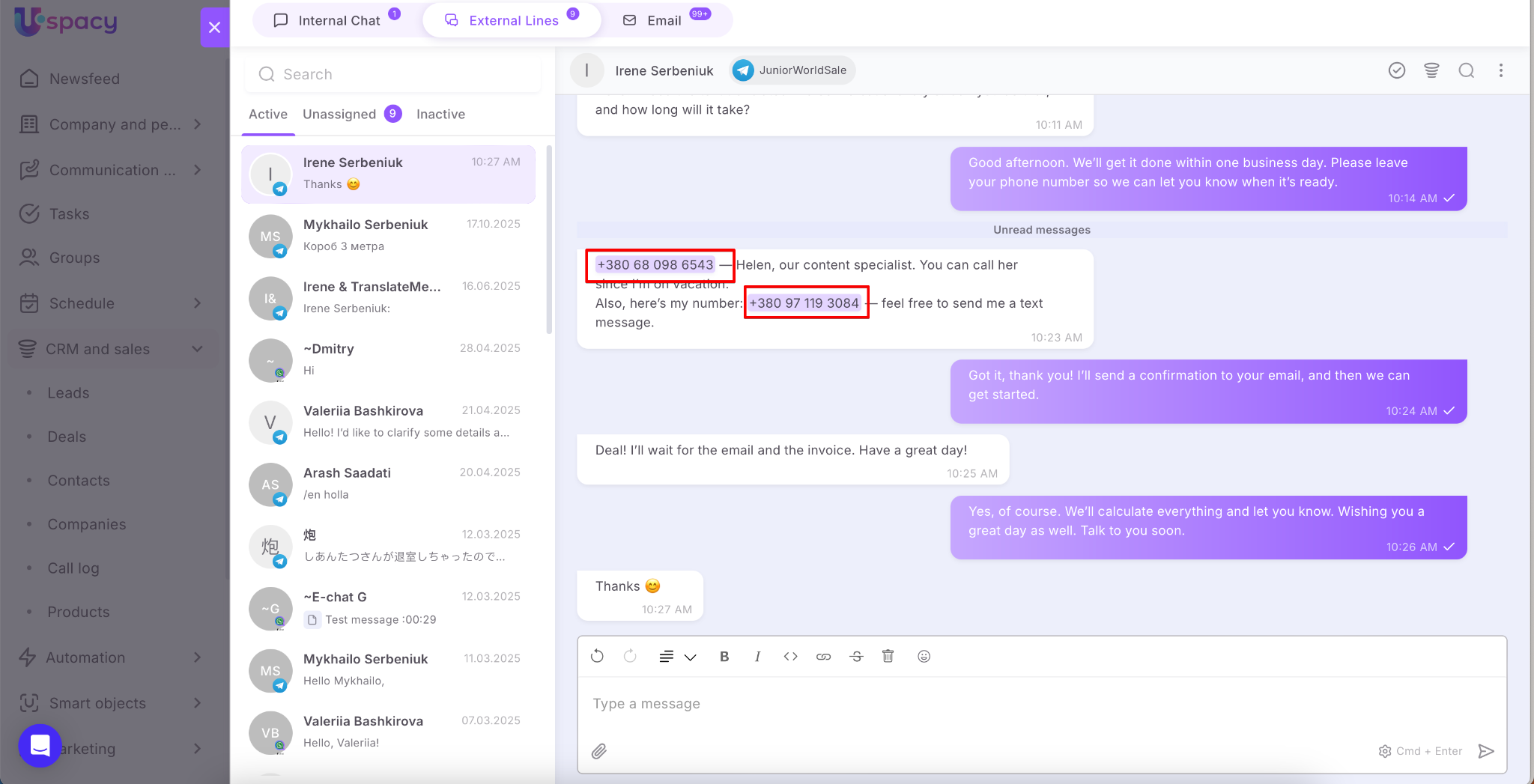The image size is (1534, 784).
Task: Expand the Automation sidebar menu
Action: (x=198, y=657)
